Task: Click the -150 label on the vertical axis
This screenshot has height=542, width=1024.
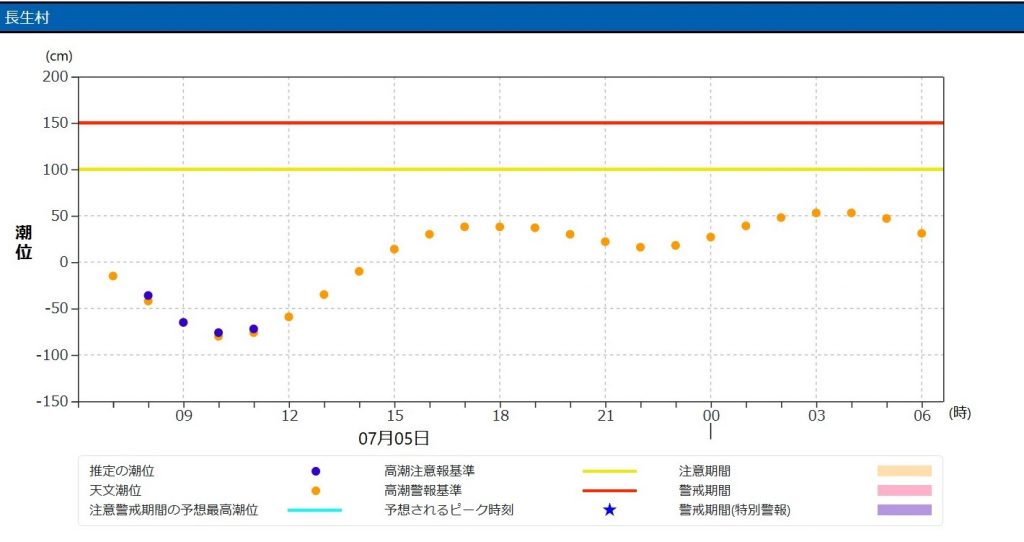Action: click(x=52, y=402)
